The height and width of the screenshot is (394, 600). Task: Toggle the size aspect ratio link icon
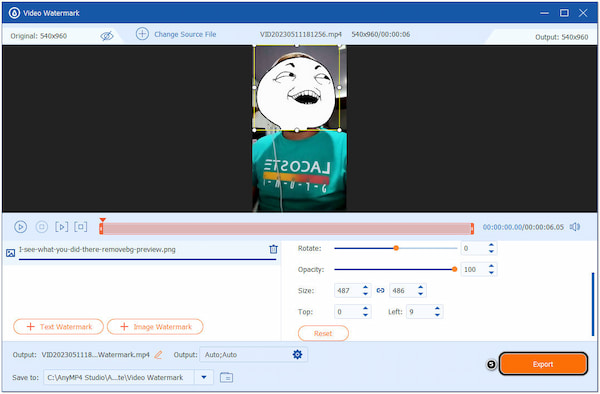(x=380, y=290)
